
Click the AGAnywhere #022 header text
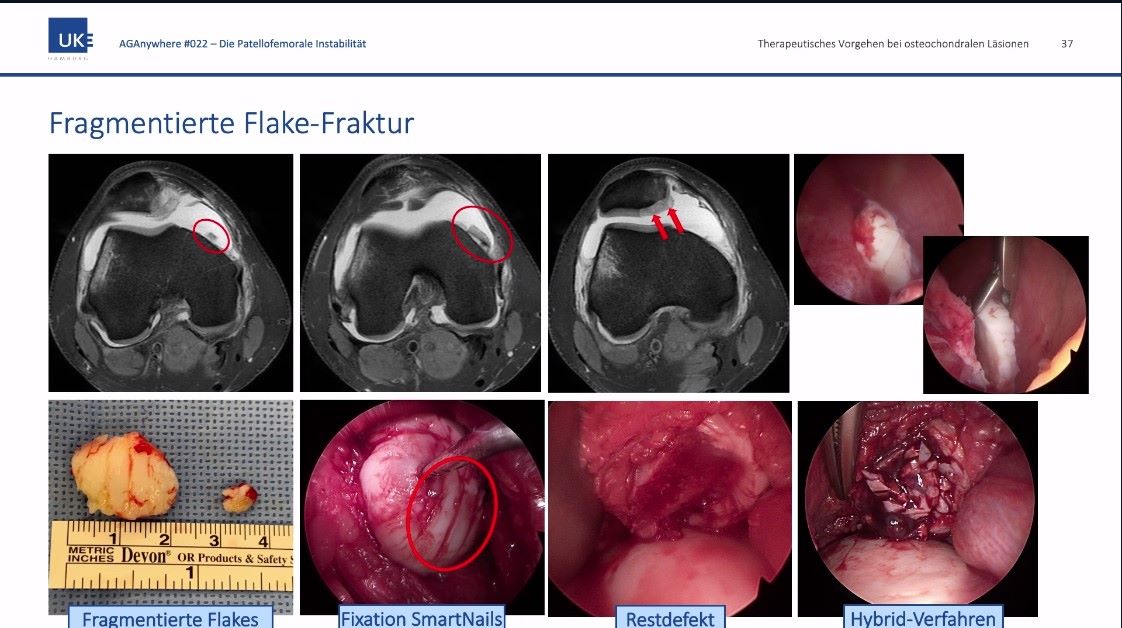click(x=242, y=44)
